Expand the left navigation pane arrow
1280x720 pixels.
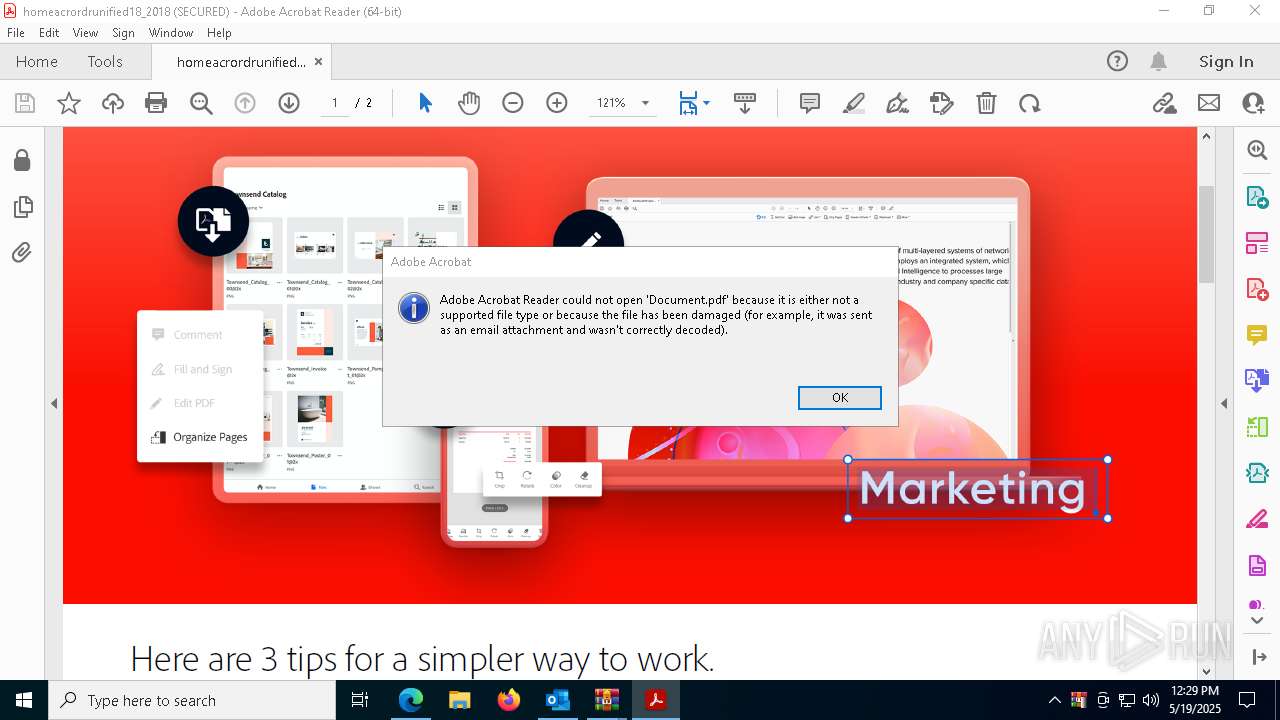click(x=54, y=404)
